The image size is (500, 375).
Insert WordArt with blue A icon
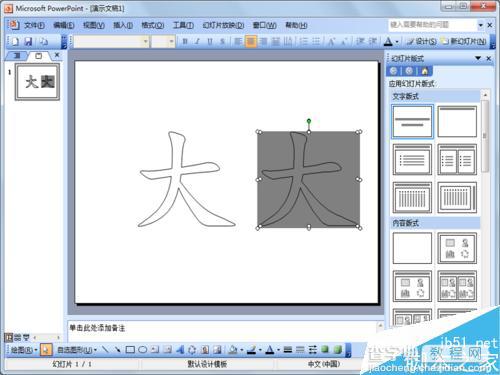click(180, 350)
